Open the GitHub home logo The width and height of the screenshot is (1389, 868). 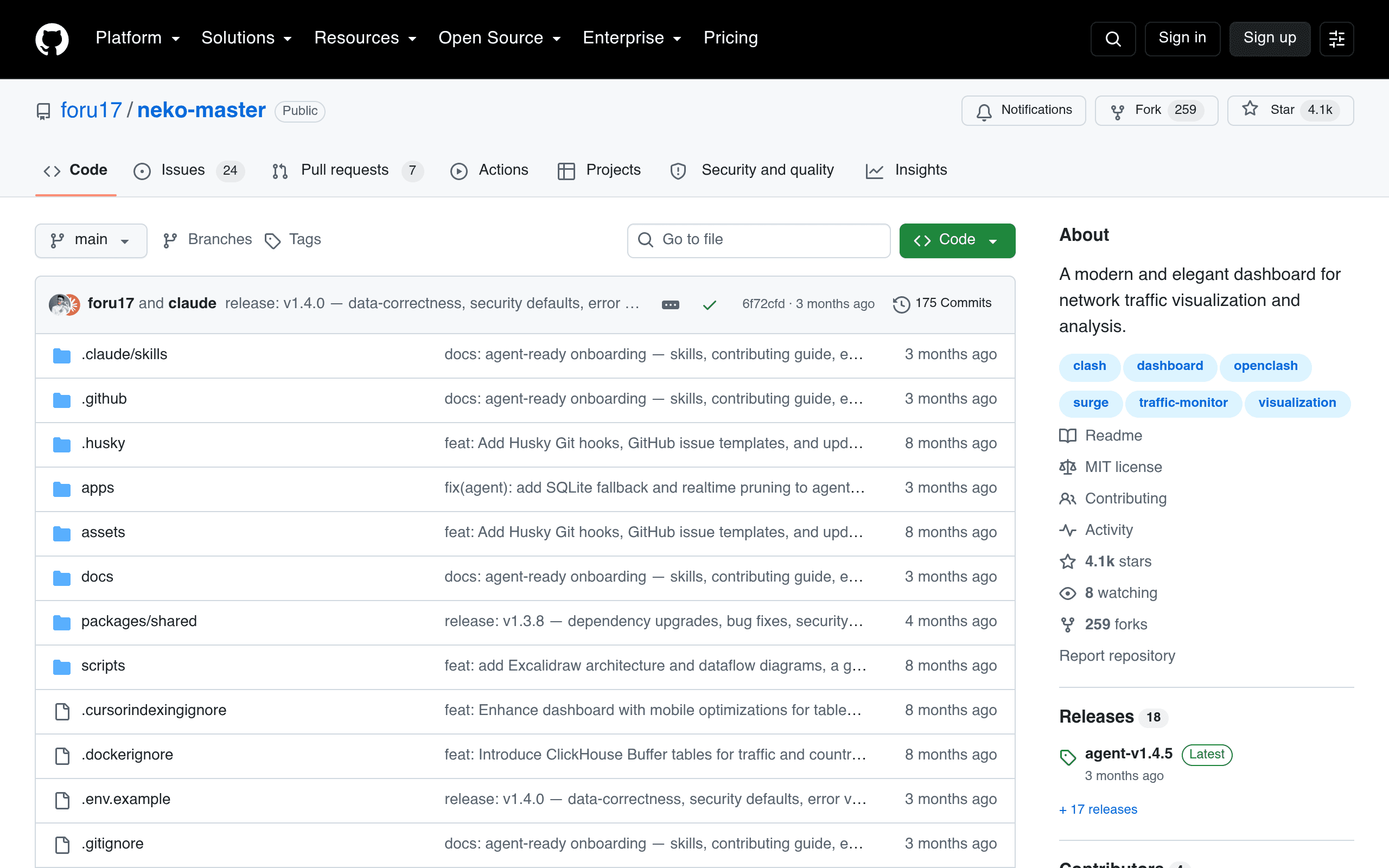[52, 39]
